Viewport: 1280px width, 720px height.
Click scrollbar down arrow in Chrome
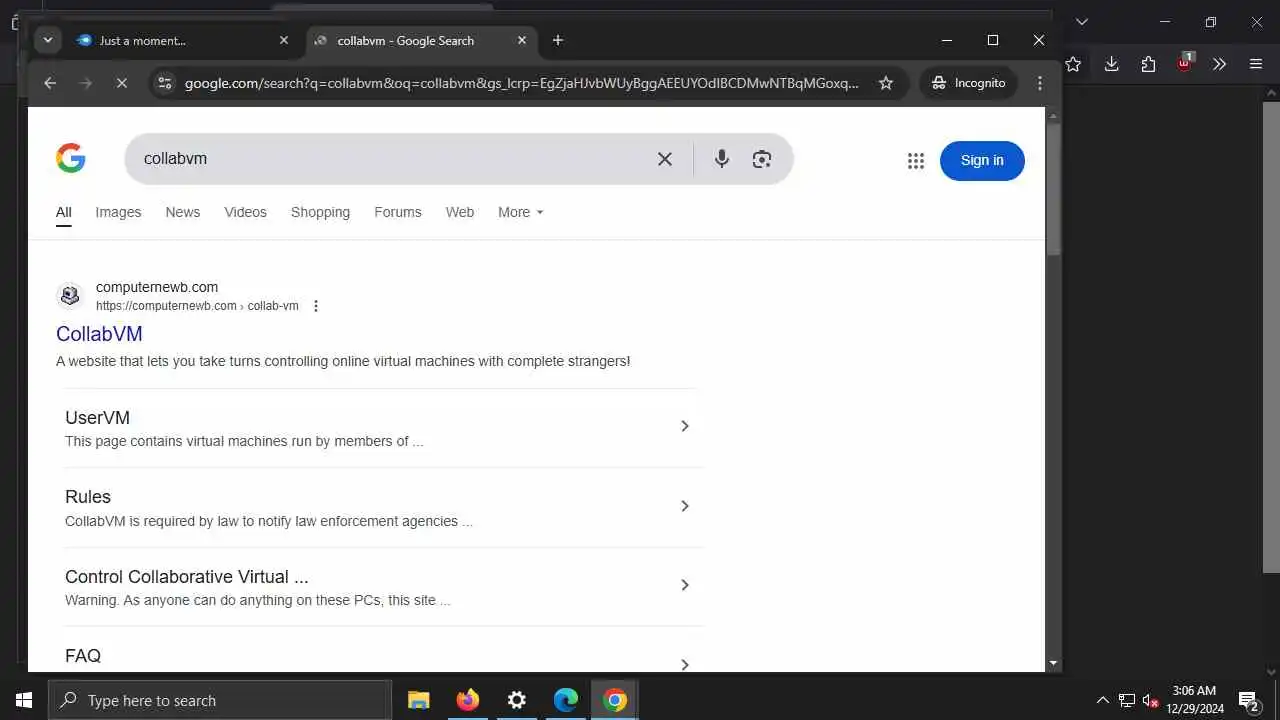pos(1053,663)
